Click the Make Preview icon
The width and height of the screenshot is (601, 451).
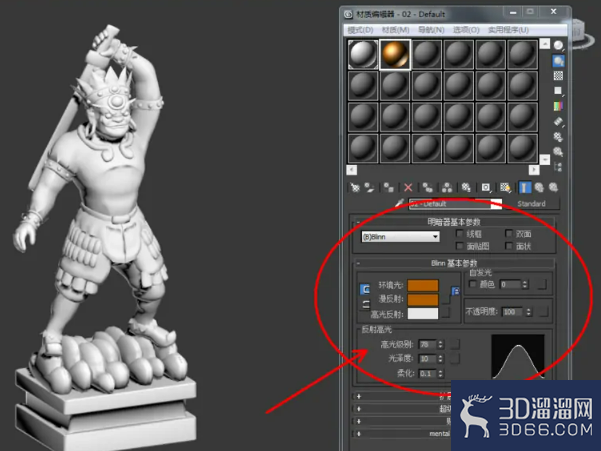coord(558,121)
